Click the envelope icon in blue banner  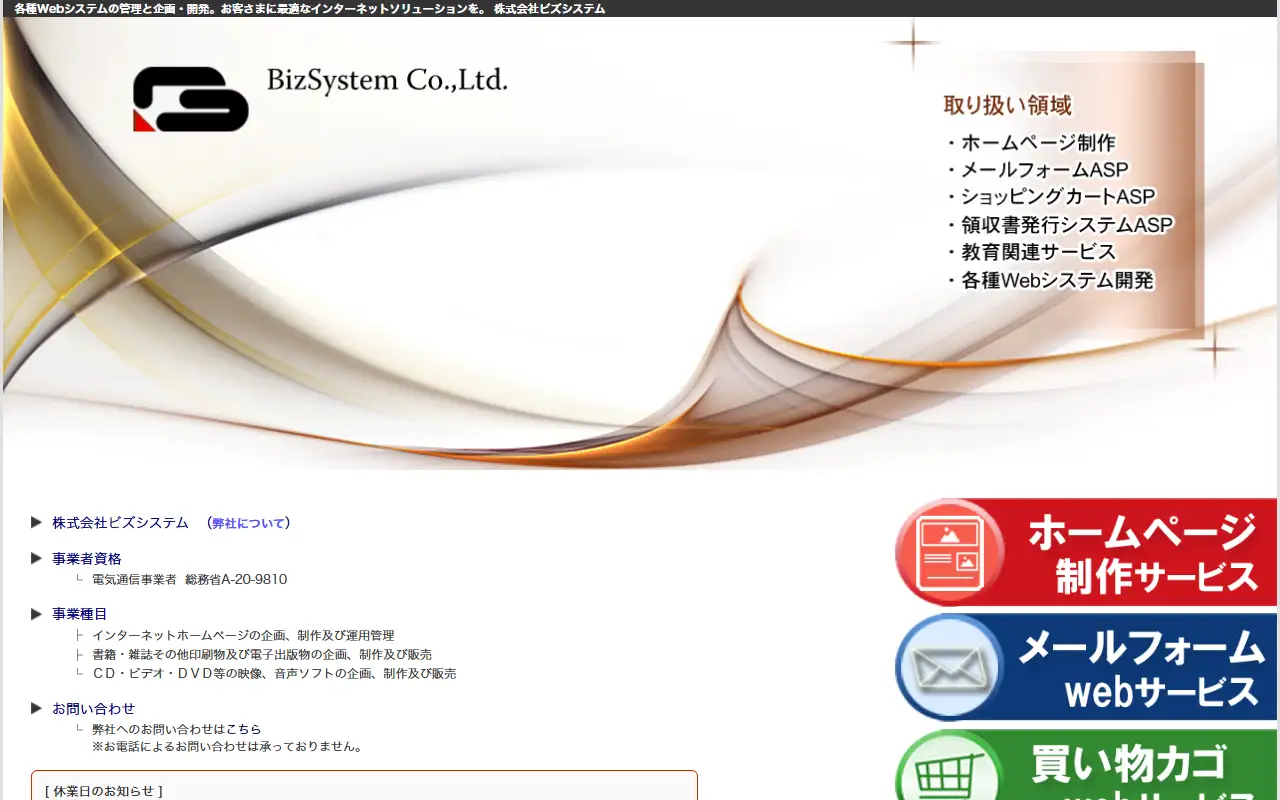[950, 668]
